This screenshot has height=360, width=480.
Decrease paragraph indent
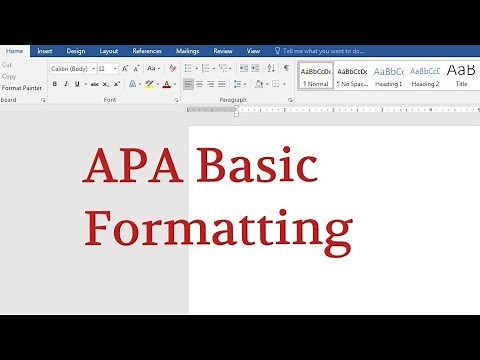pos(244,68)
